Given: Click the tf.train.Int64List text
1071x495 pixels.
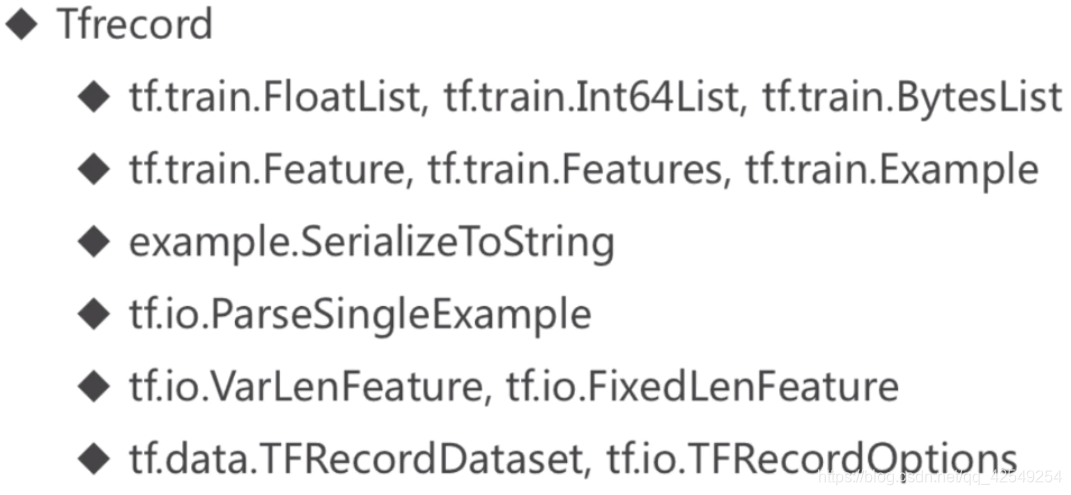Looking at the screenshot, I should 591,99.
